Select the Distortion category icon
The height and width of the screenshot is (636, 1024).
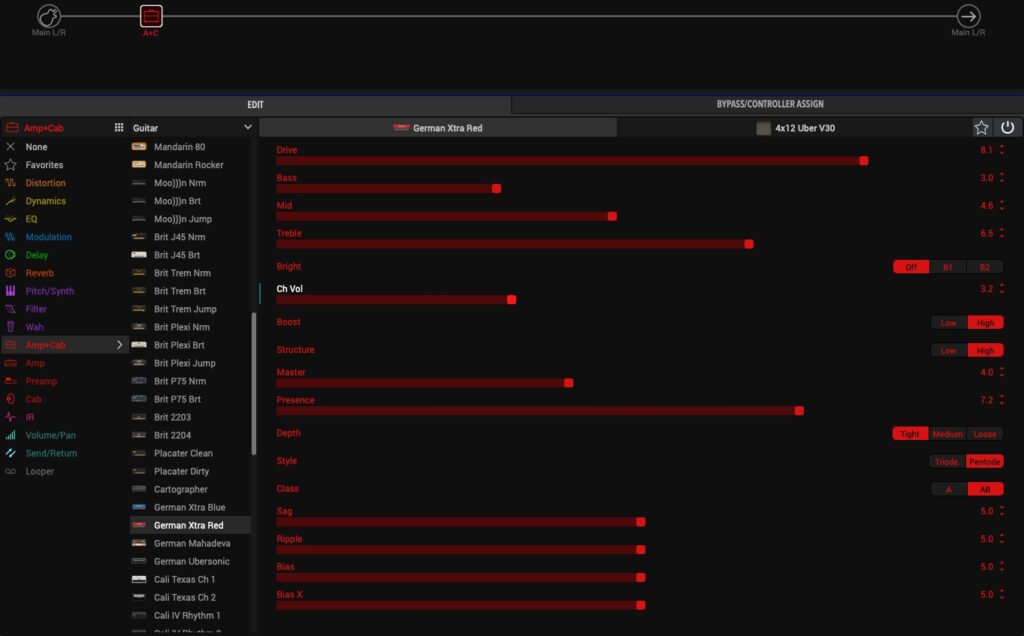click(x=11, y=183)
